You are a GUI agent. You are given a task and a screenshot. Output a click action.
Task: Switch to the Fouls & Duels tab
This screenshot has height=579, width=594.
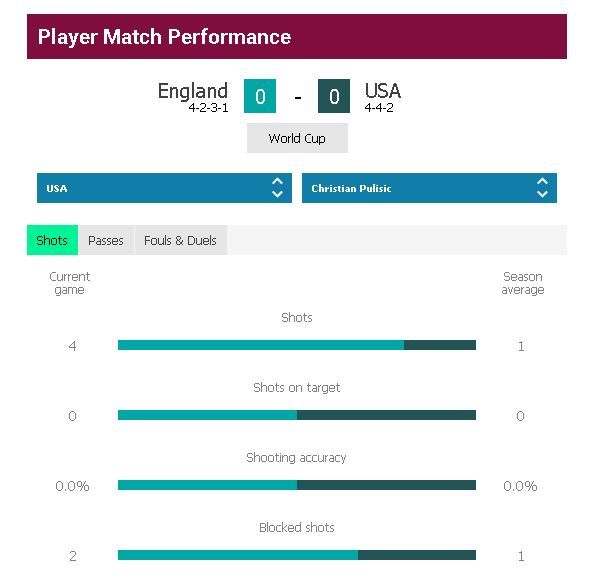(x=180, y=240)
